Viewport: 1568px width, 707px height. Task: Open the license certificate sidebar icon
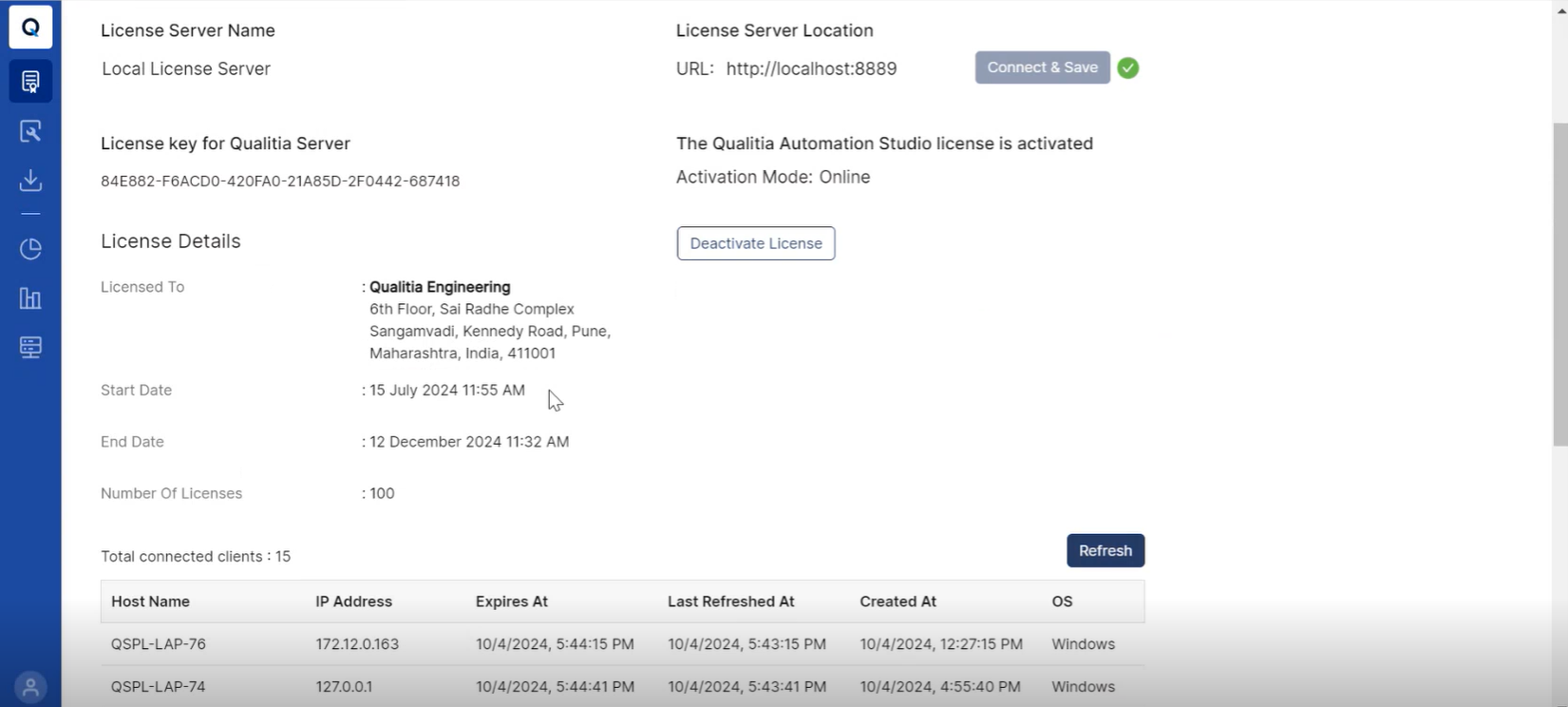(30, 82)
